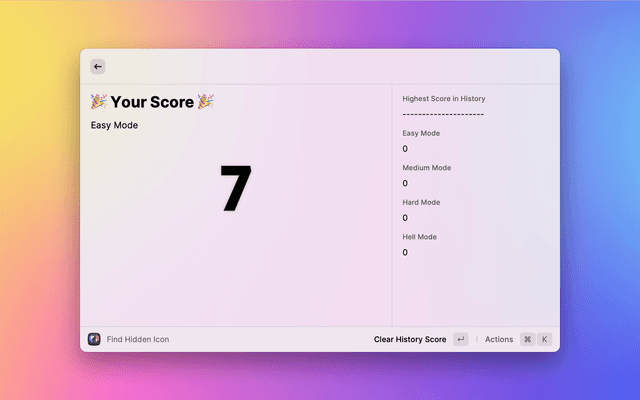
Task: Click the party popper emoji before Your Score
Action: coord(98,101)
